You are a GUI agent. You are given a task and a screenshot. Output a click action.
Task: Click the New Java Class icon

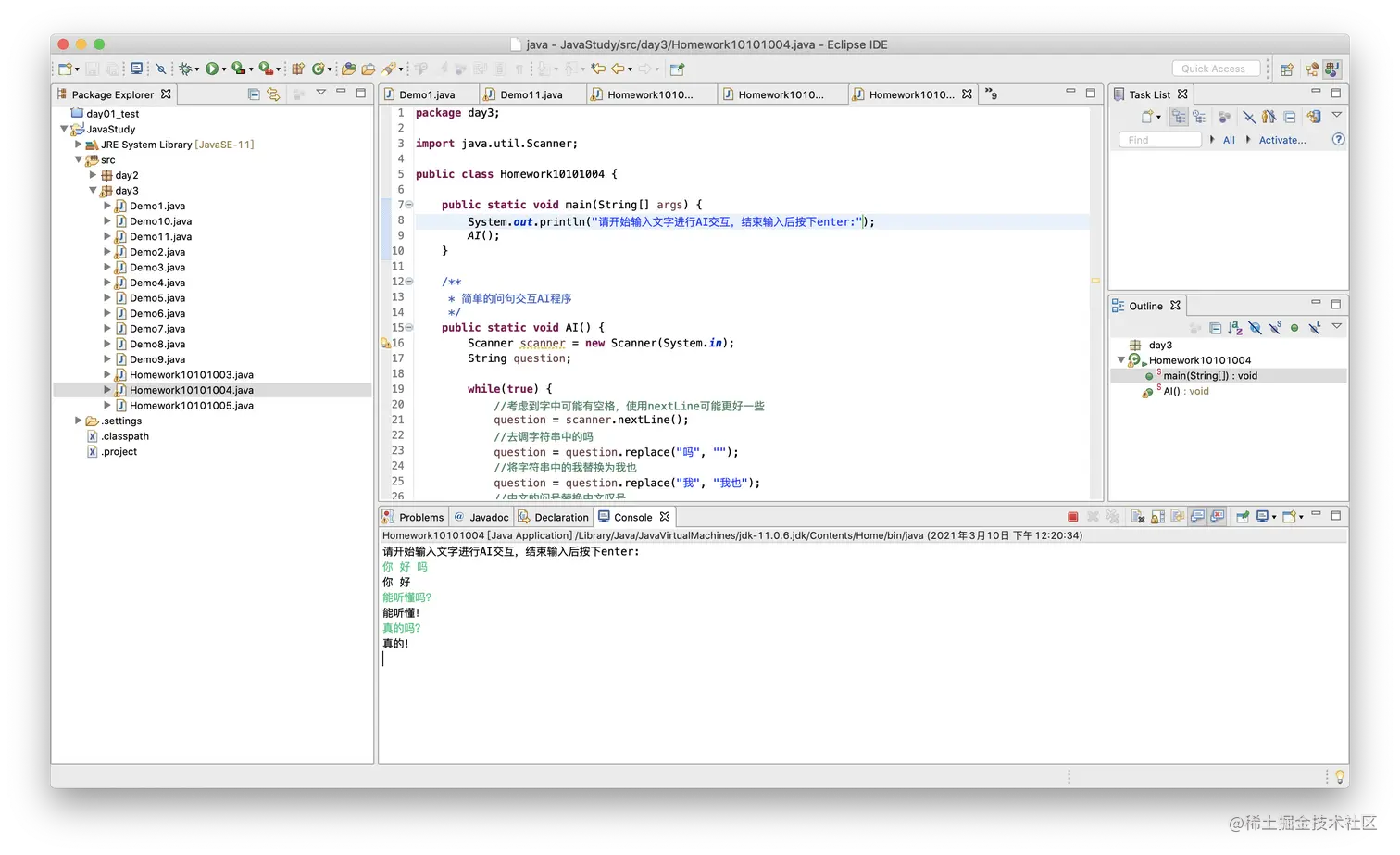[319, 69]
